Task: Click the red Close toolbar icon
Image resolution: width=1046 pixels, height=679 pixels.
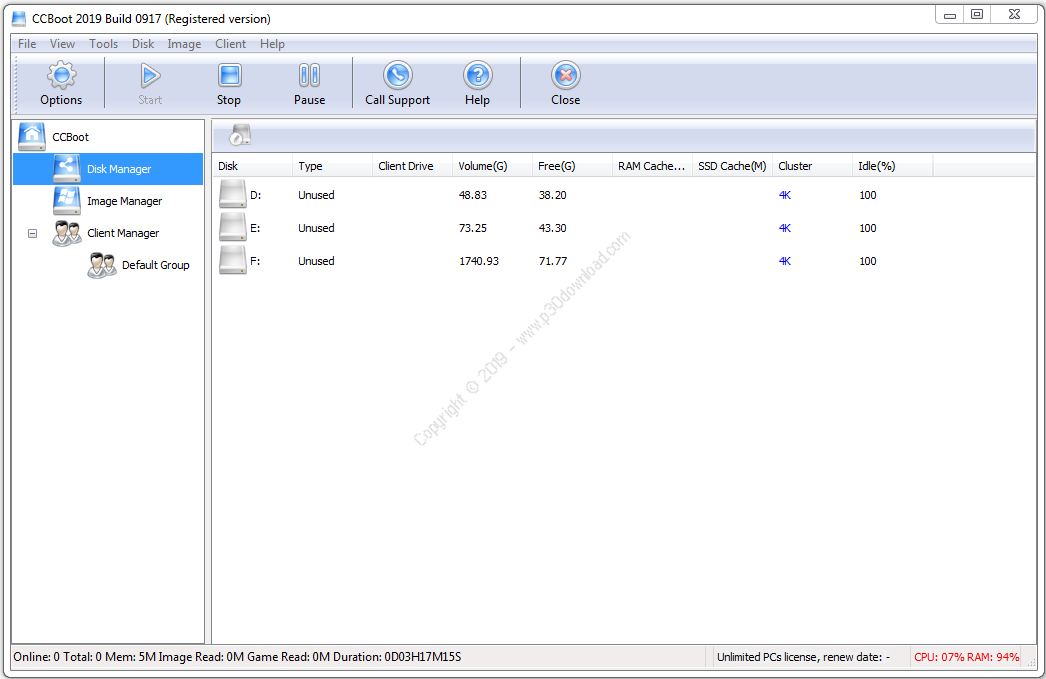Action: [x=566, y=75]
